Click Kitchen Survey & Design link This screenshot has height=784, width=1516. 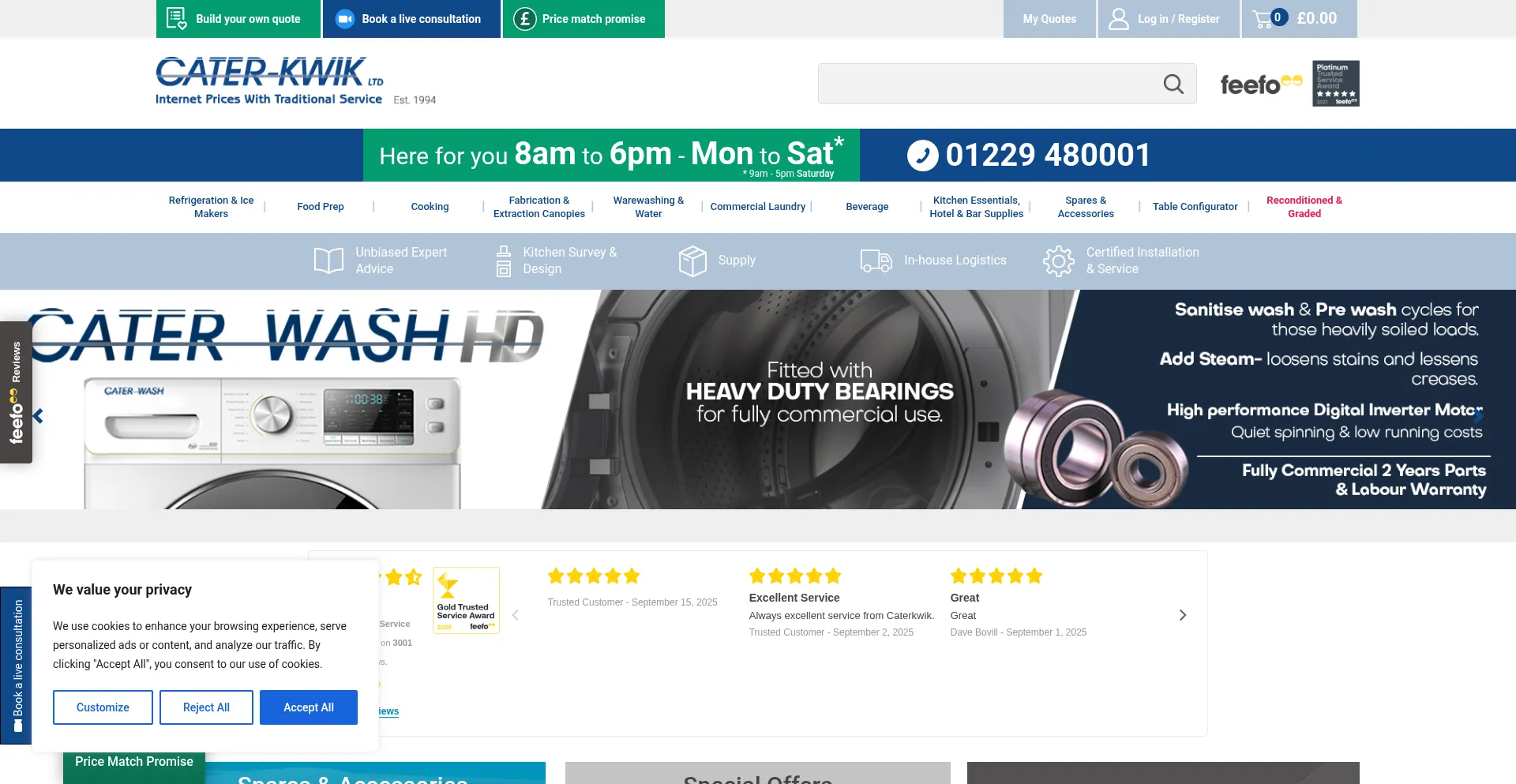pyautogui.click(x=569, y=261)
